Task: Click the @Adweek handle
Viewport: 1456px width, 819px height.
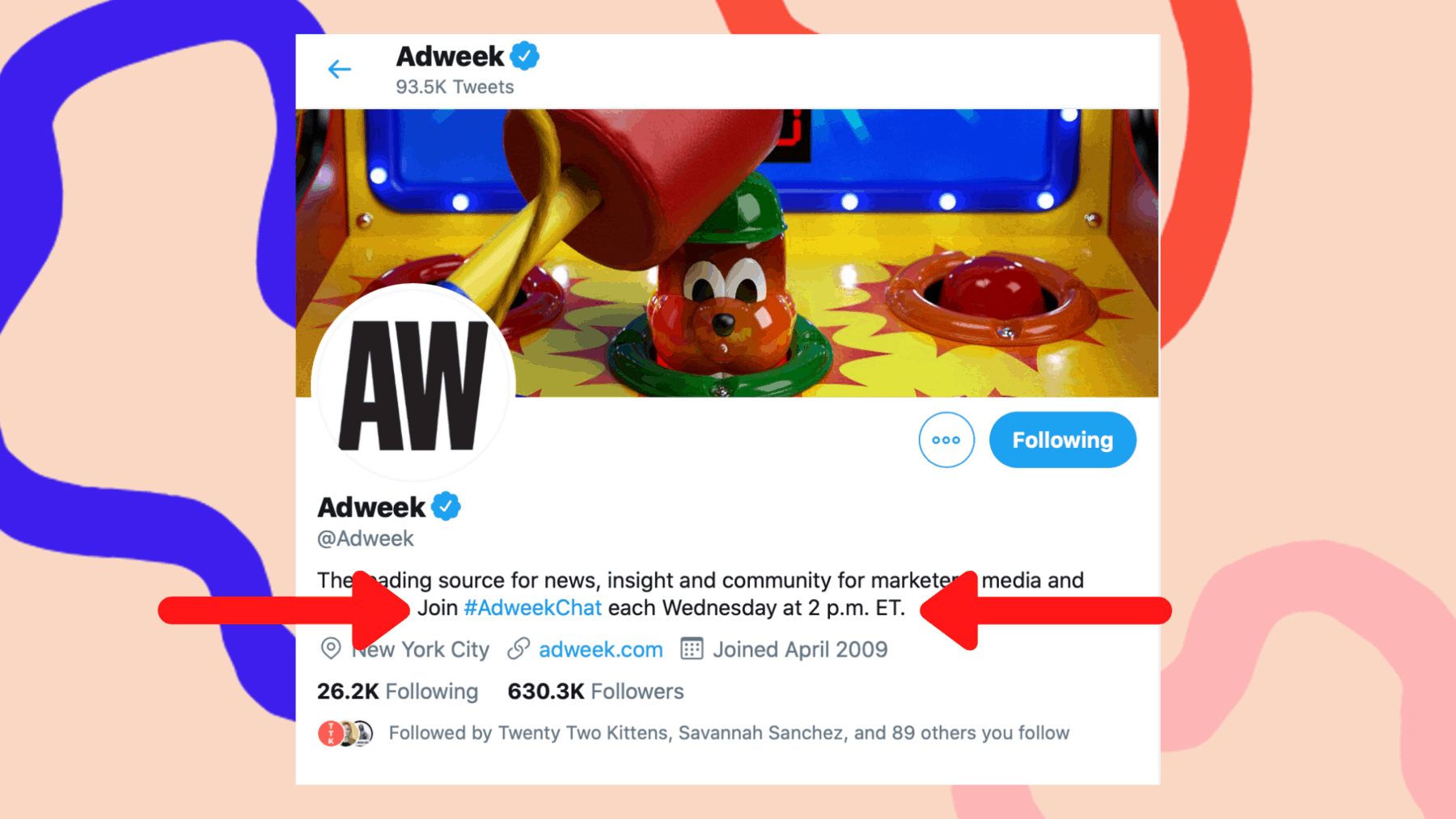Action: click(x=366, y=538)
